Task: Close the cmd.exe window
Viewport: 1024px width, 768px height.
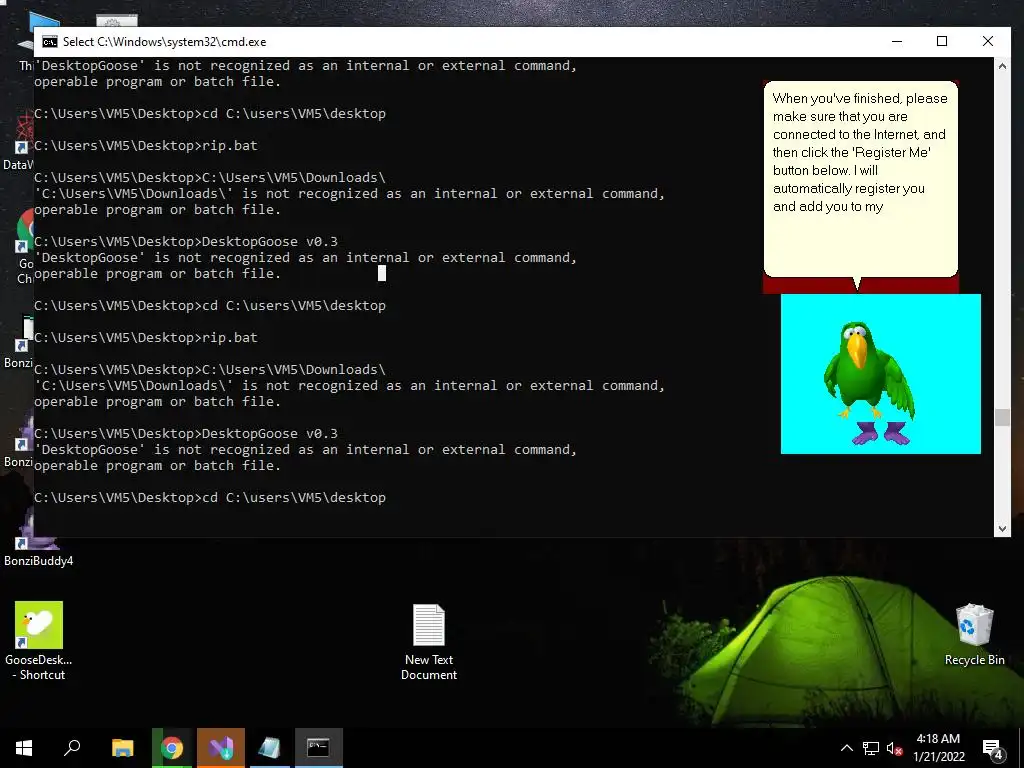Action: [x=987, y=41]
